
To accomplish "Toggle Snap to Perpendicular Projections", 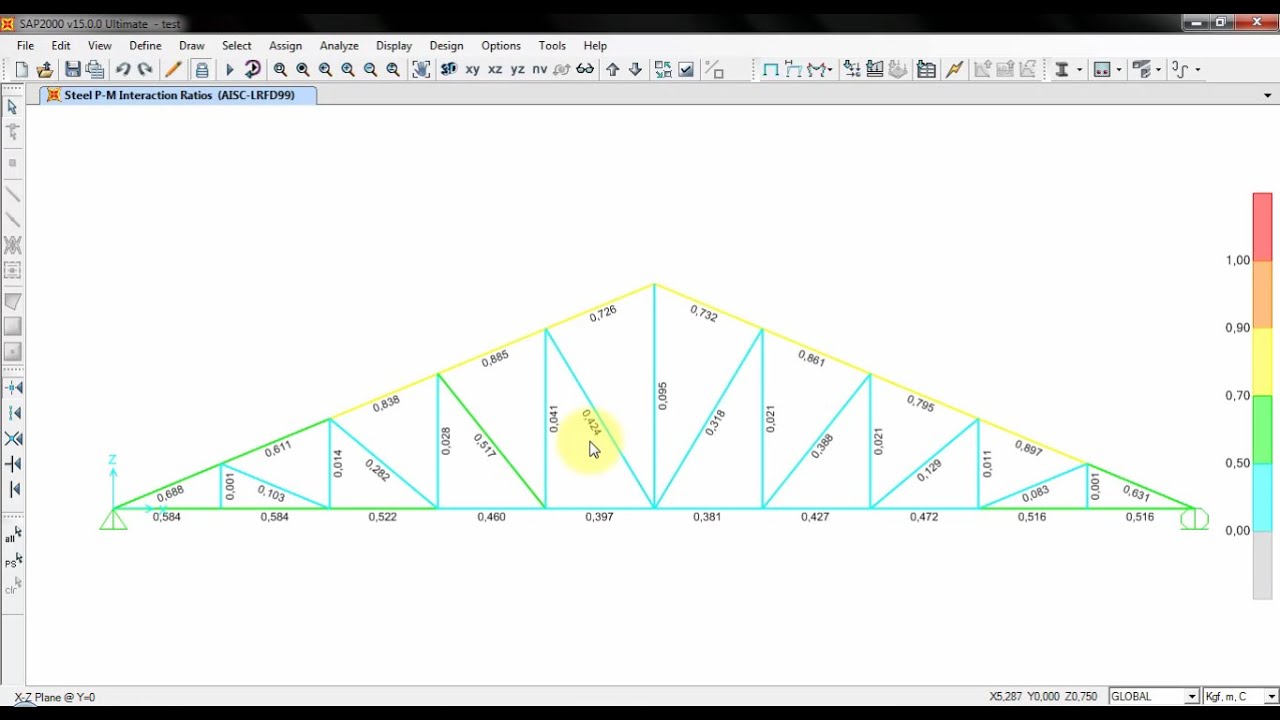I will coord(13,464).
